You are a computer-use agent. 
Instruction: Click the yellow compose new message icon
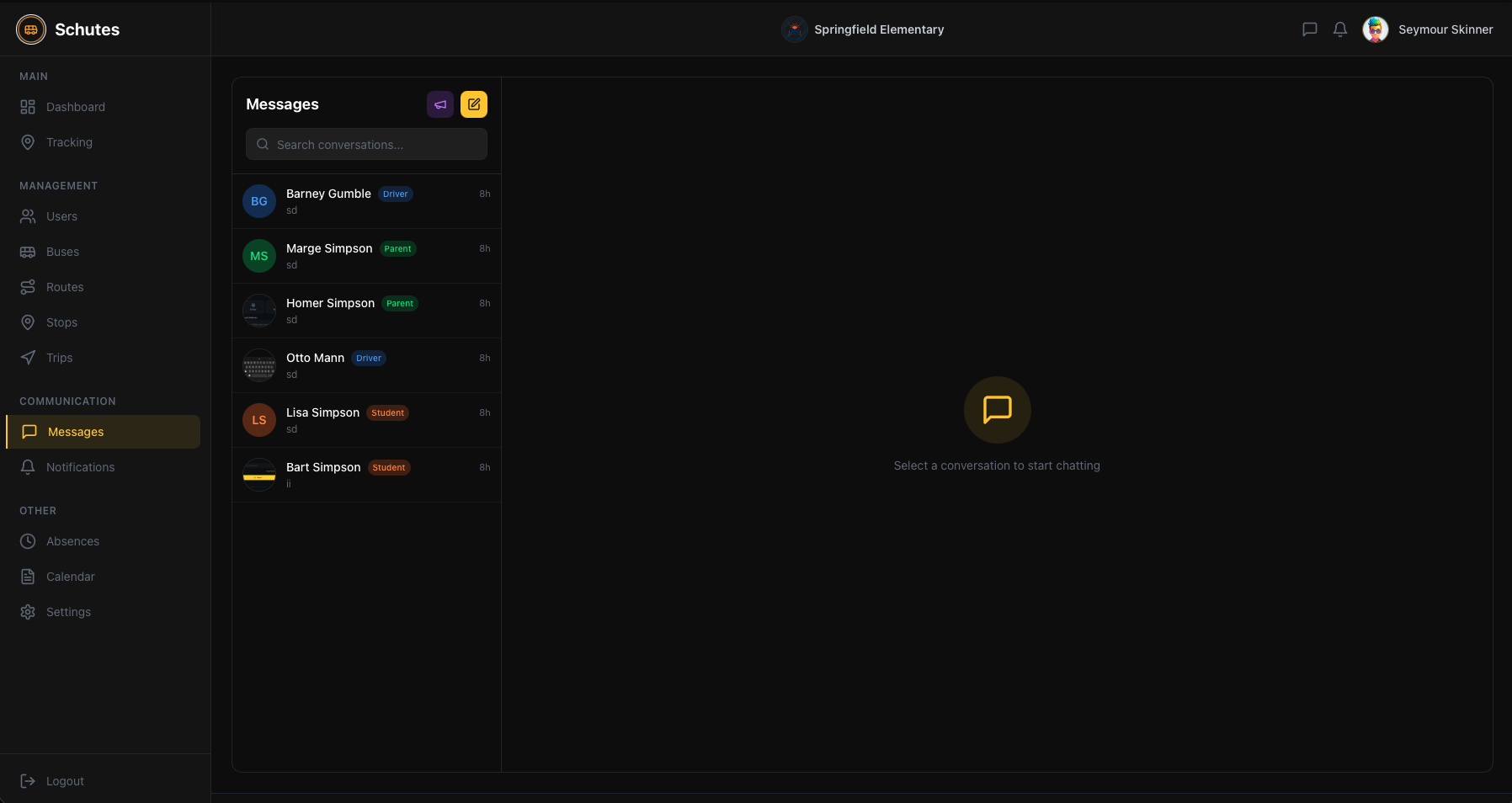coord(474,104)
